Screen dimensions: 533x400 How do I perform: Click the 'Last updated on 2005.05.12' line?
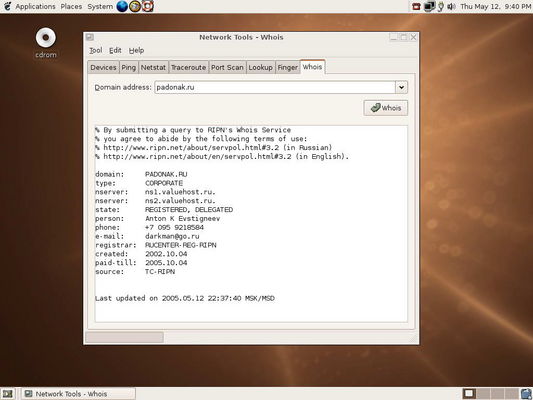tap(185, 298)
